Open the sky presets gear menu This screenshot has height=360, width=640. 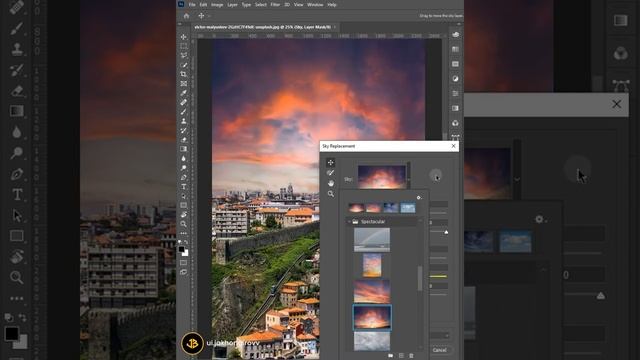pos(419,198)
